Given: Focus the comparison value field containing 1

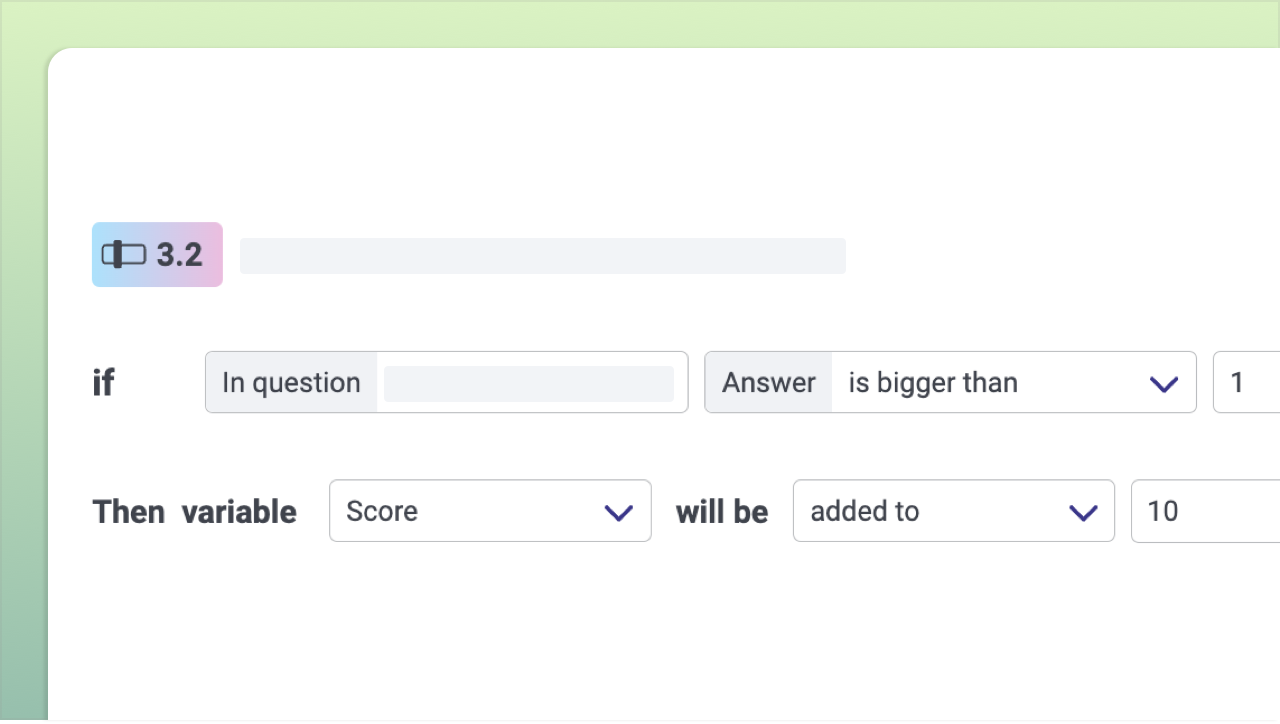Looking at the screenshot, I should click(1246, 383).
